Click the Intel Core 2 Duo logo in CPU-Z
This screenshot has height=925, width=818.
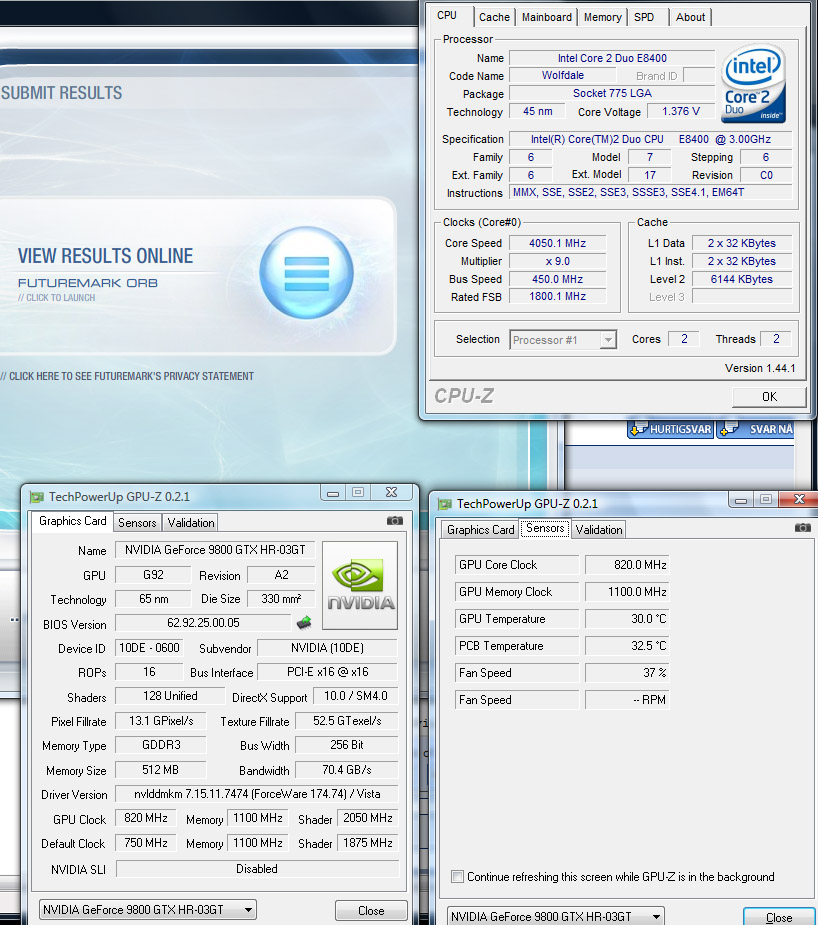point(753,83)
